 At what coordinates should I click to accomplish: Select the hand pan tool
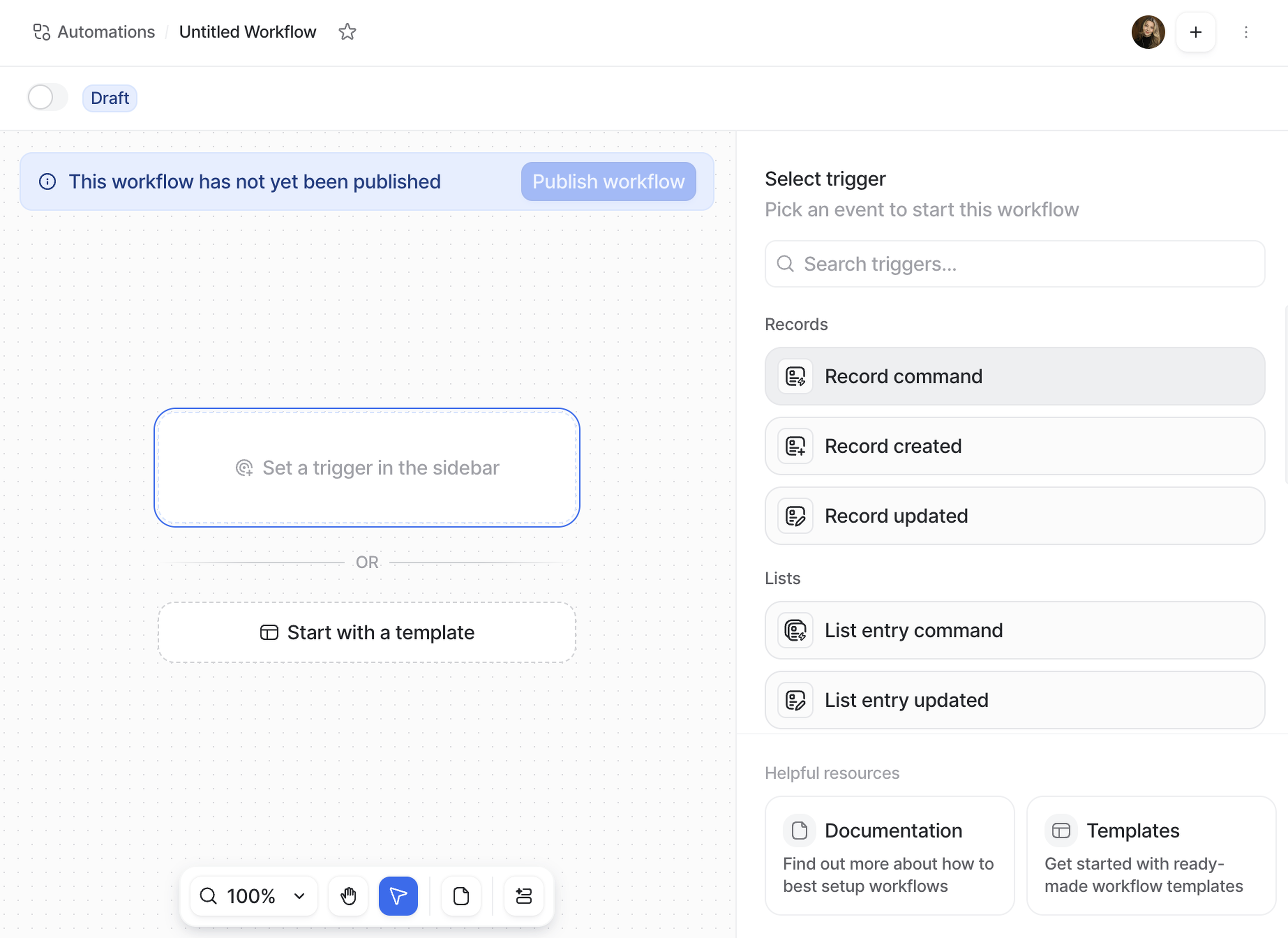(x=347, y=896)
